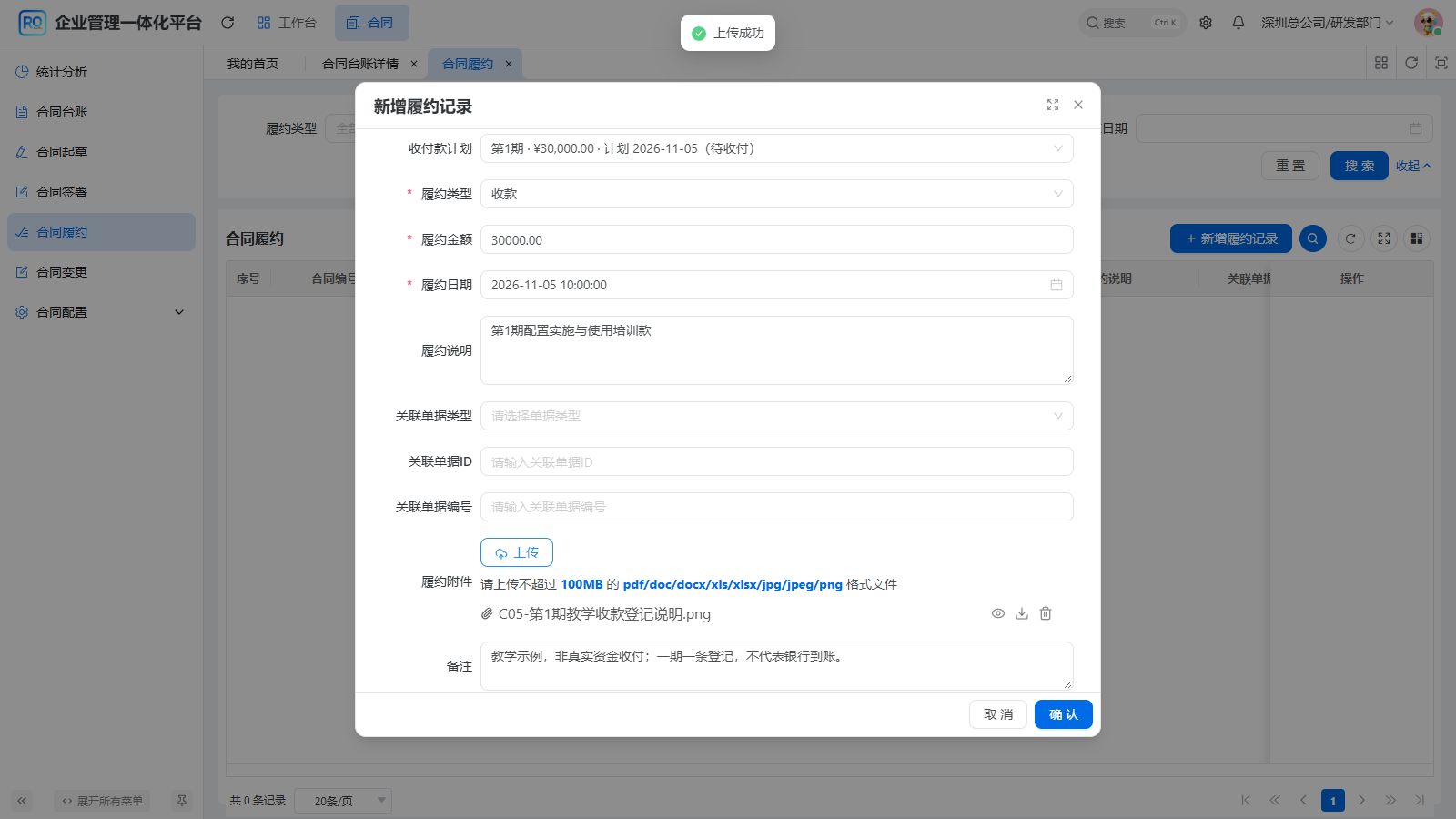Click 展开所有菜单 to expand menus
Viewport: 1456px width, 819px height.
(x=102, y=801)
